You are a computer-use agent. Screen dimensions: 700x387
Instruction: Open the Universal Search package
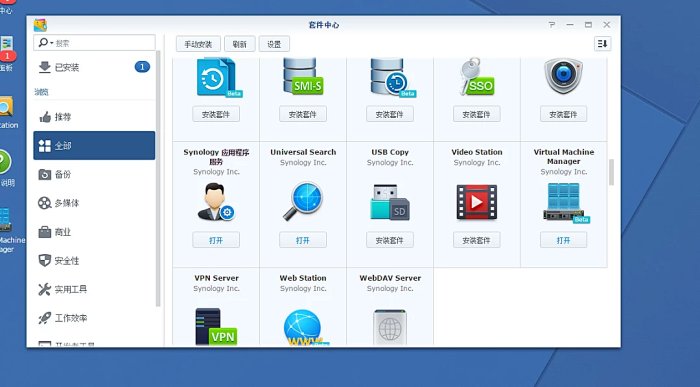click(303, 240)
